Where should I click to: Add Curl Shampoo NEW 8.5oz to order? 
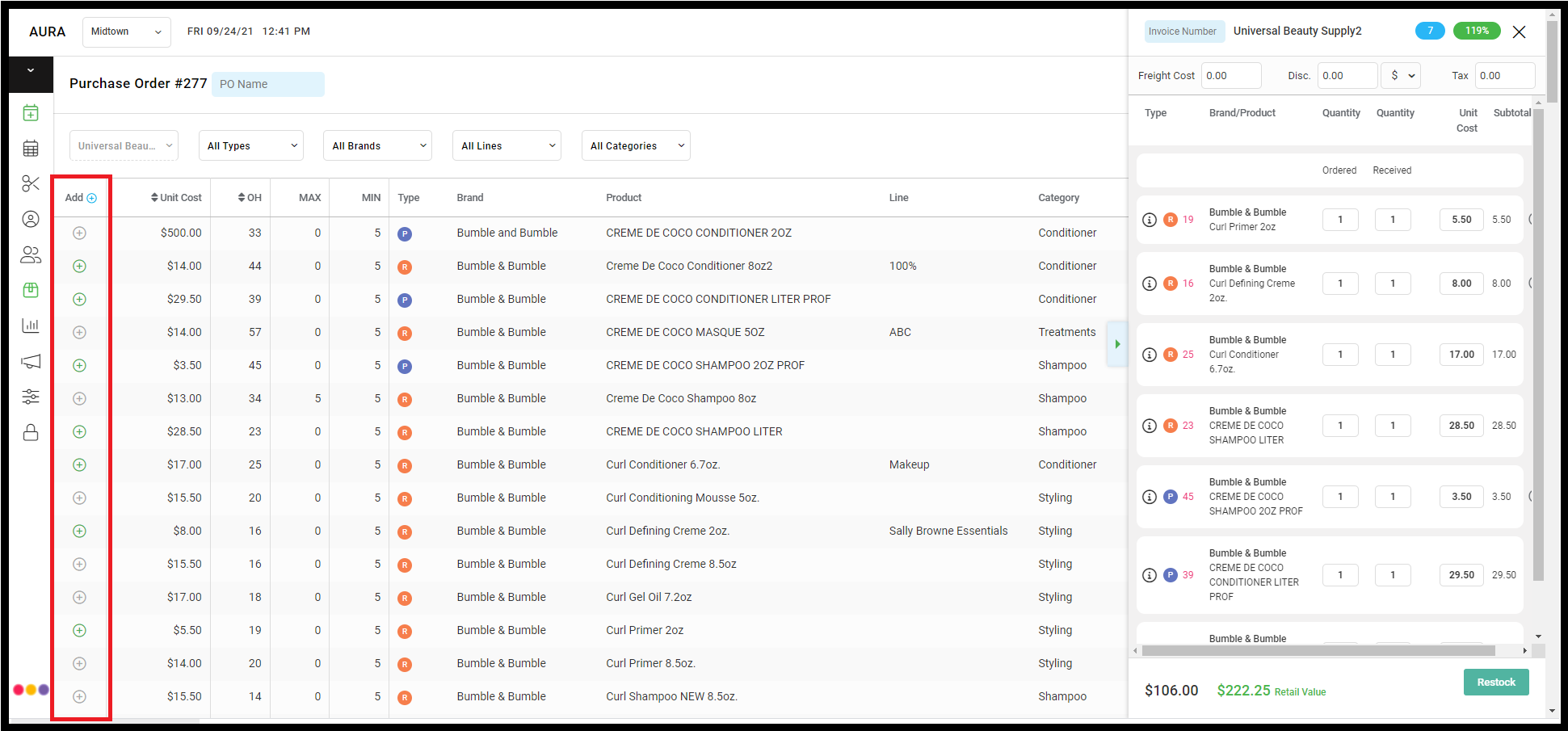click(79, 696)
